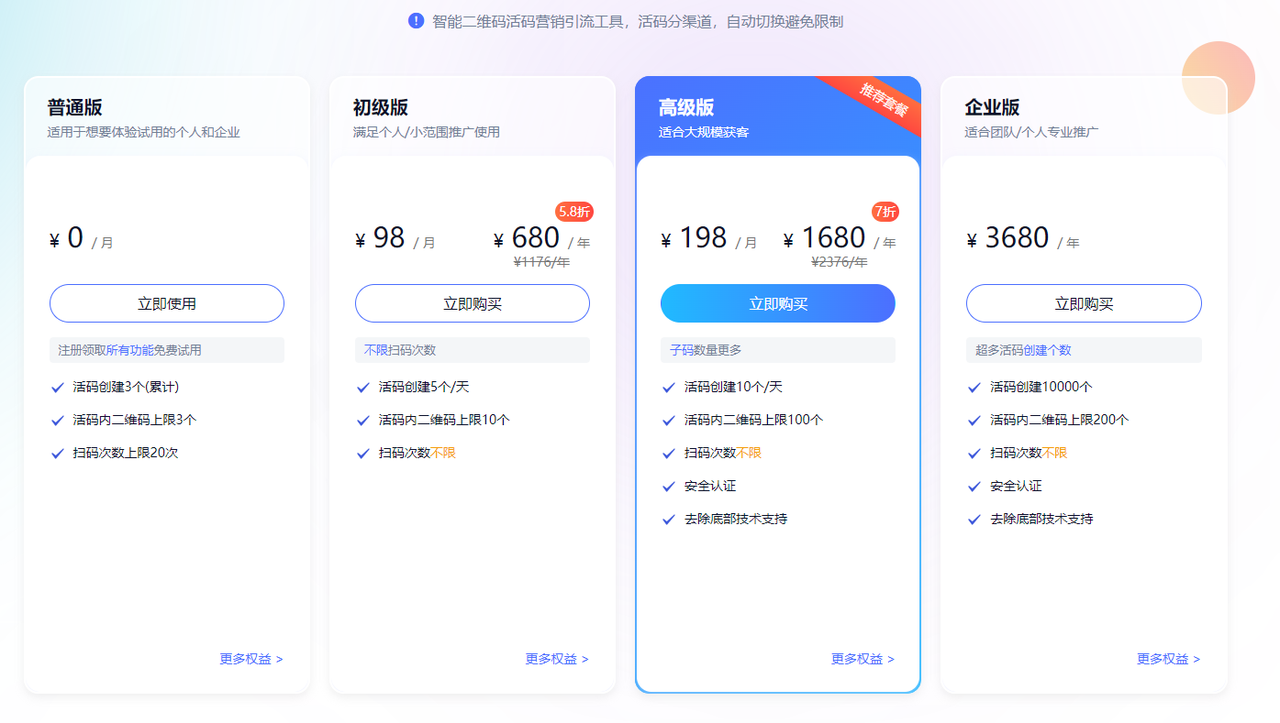Viewport: 1280px width, 723px height.
Task: Expand 更多权益 in the 普通版 card
Action: point(251,659)
